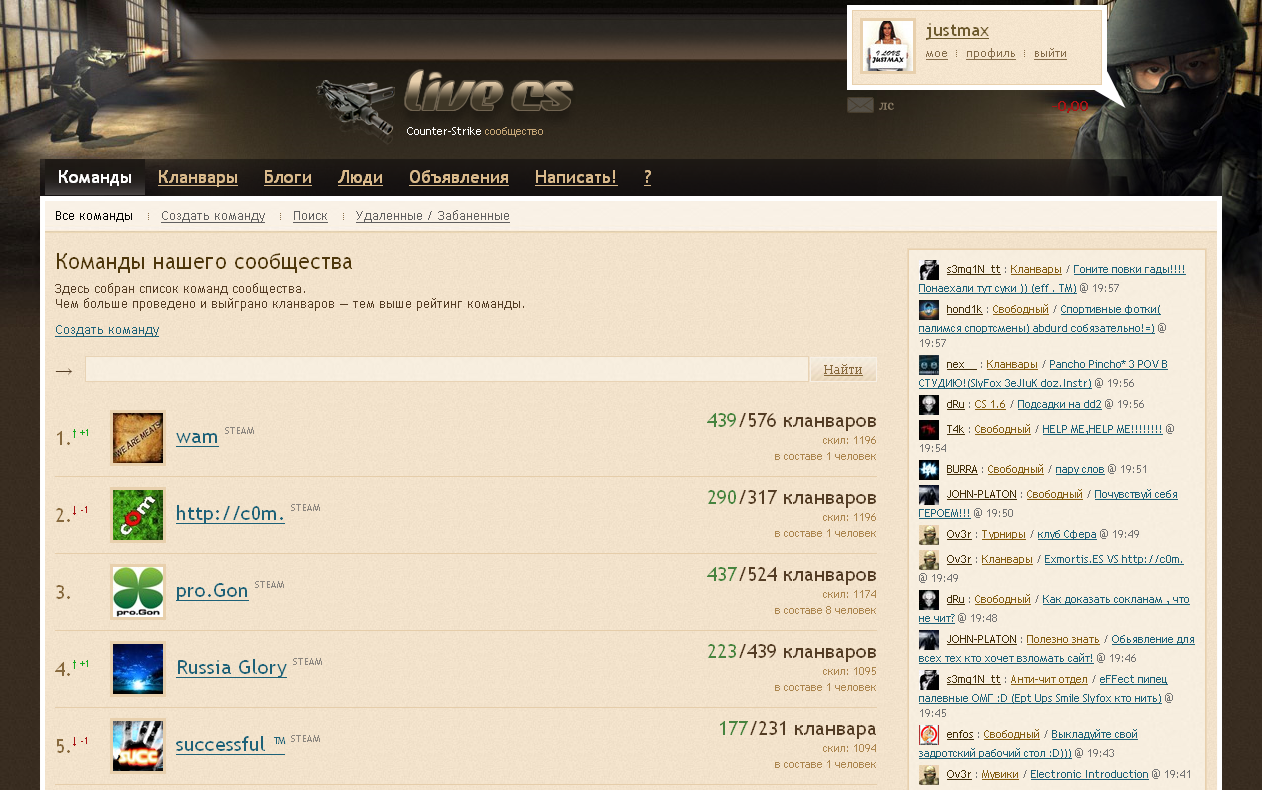Click the Полезно знать category link

coord(1062,640)
